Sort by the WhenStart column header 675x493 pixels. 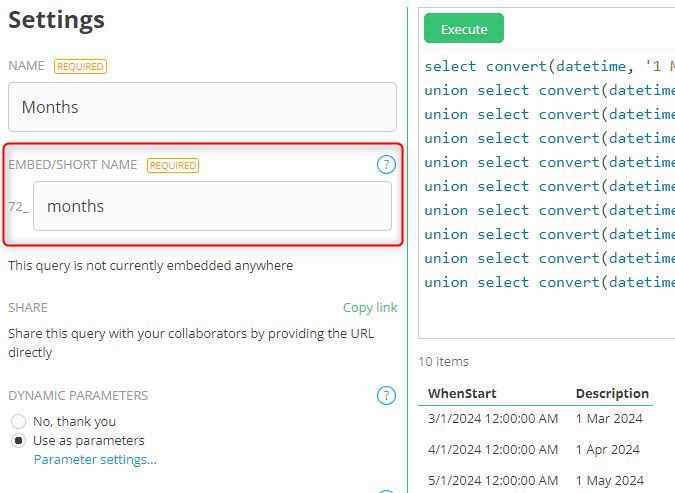click(462, 393)
